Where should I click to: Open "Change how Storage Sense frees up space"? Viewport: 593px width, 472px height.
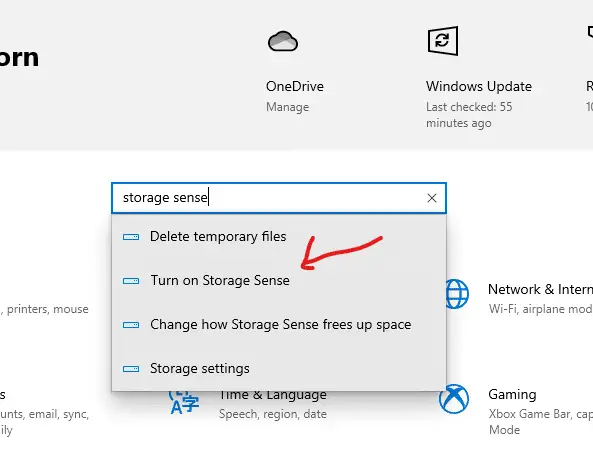pyautogui.click(x=279, y=324)
